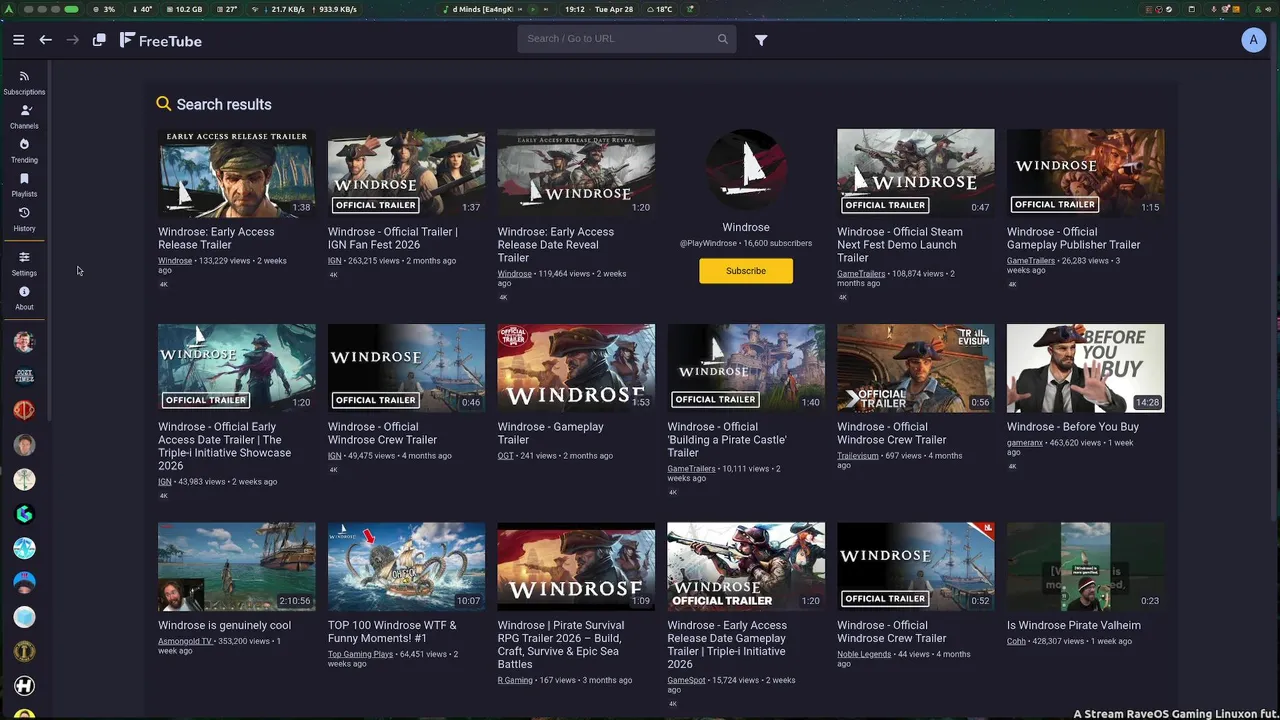Open the Noble Legends channel link
This screenshot has height=720, width=1280.
tap(864, 654)
